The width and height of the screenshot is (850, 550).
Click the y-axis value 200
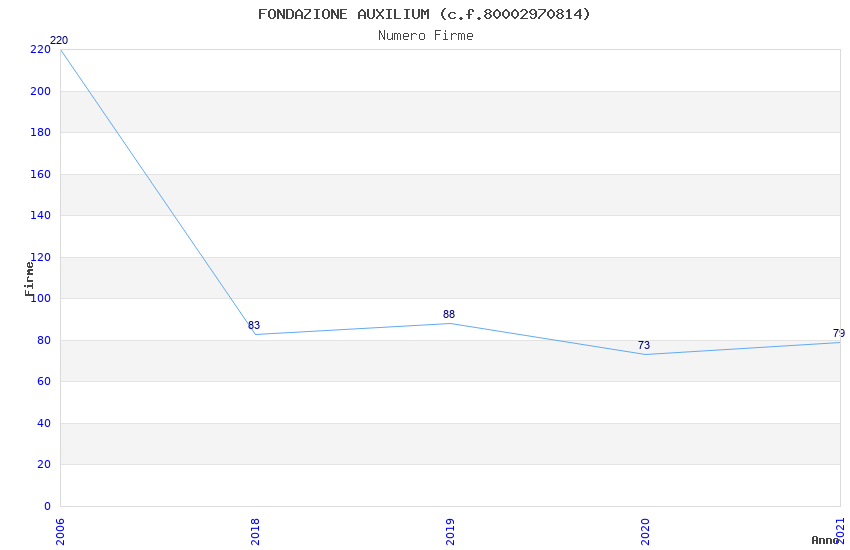click(41, 91)
